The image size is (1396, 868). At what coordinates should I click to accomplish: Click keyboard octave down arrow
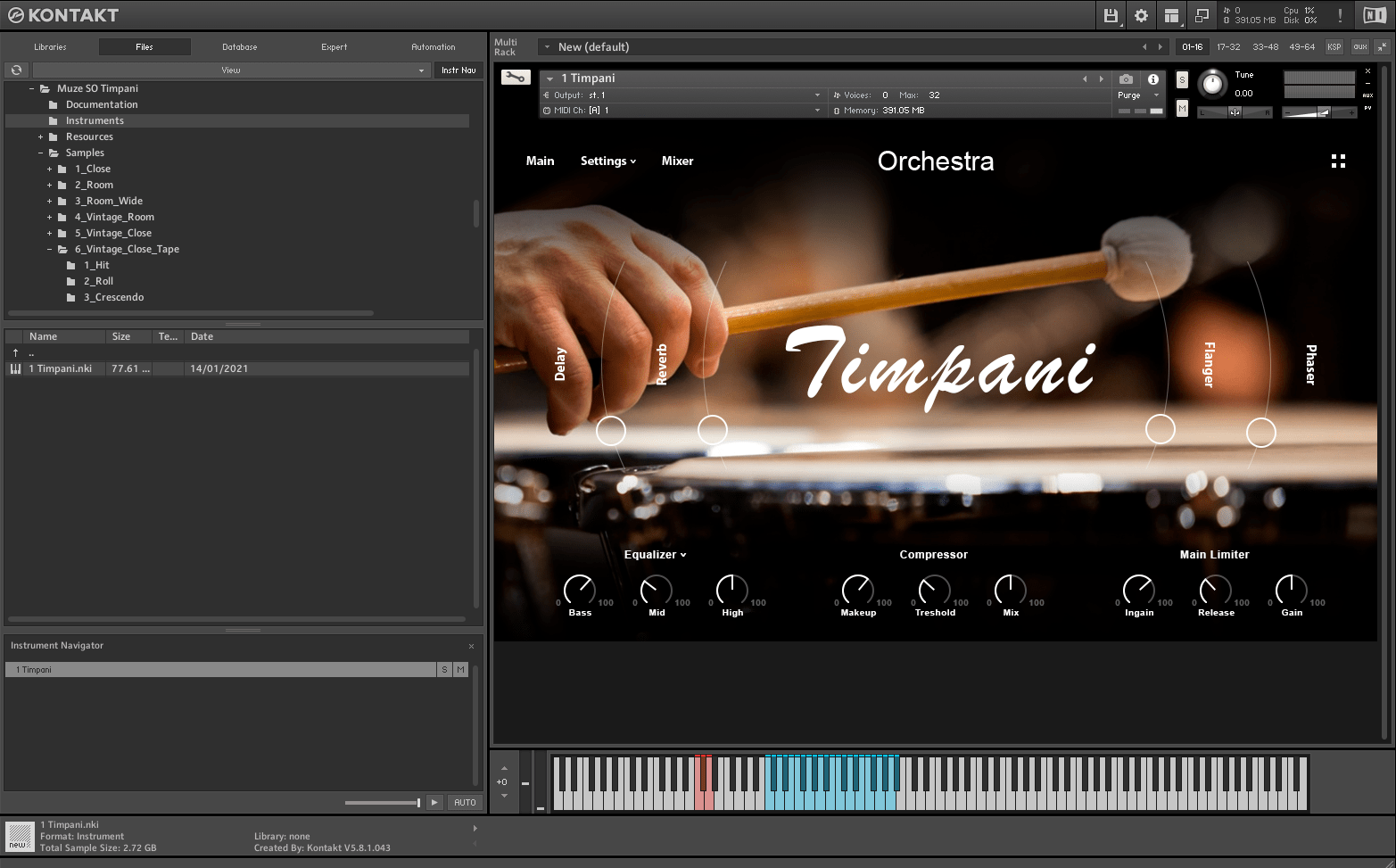tap(504, 796)
